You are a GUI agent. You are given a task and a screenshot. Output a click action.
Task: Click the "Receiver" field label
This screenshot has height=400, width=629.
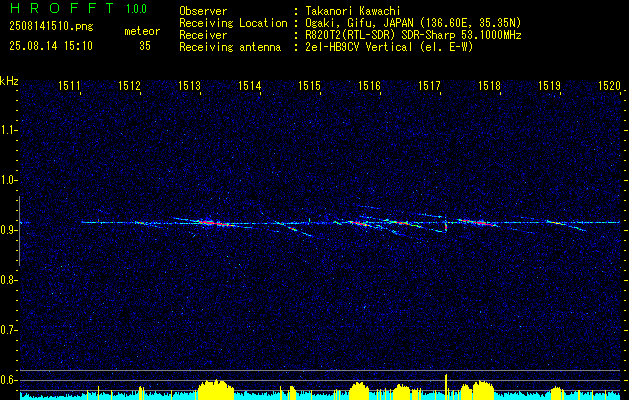click(x=203, y=35)
